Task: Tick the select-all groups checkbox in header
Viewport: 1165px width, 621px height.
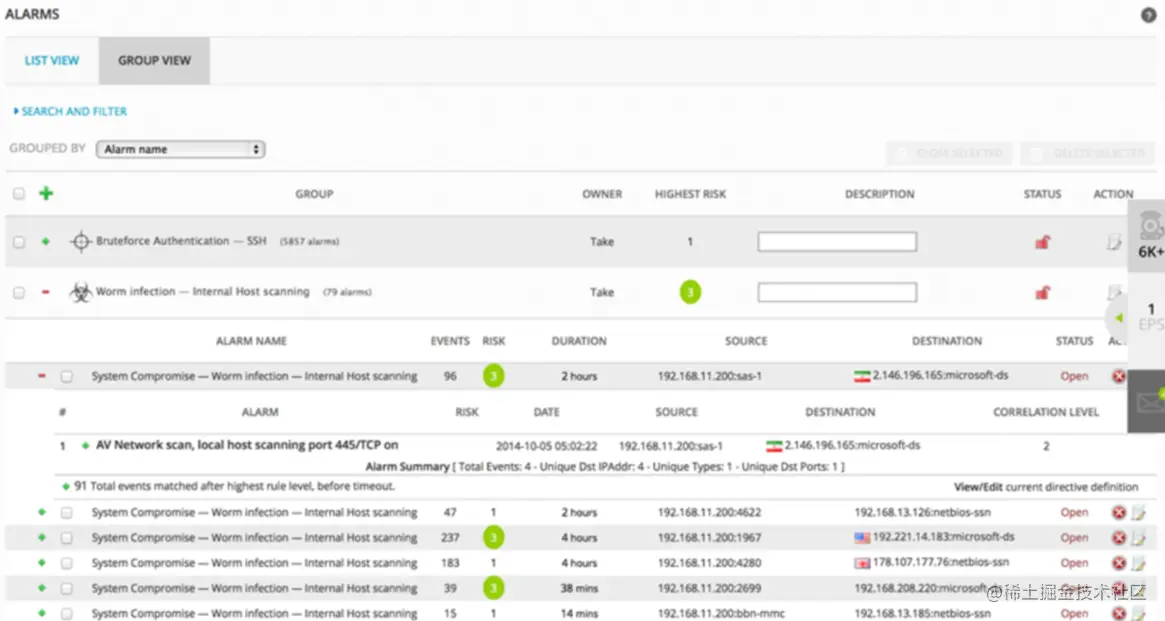Action: [19, 194]
